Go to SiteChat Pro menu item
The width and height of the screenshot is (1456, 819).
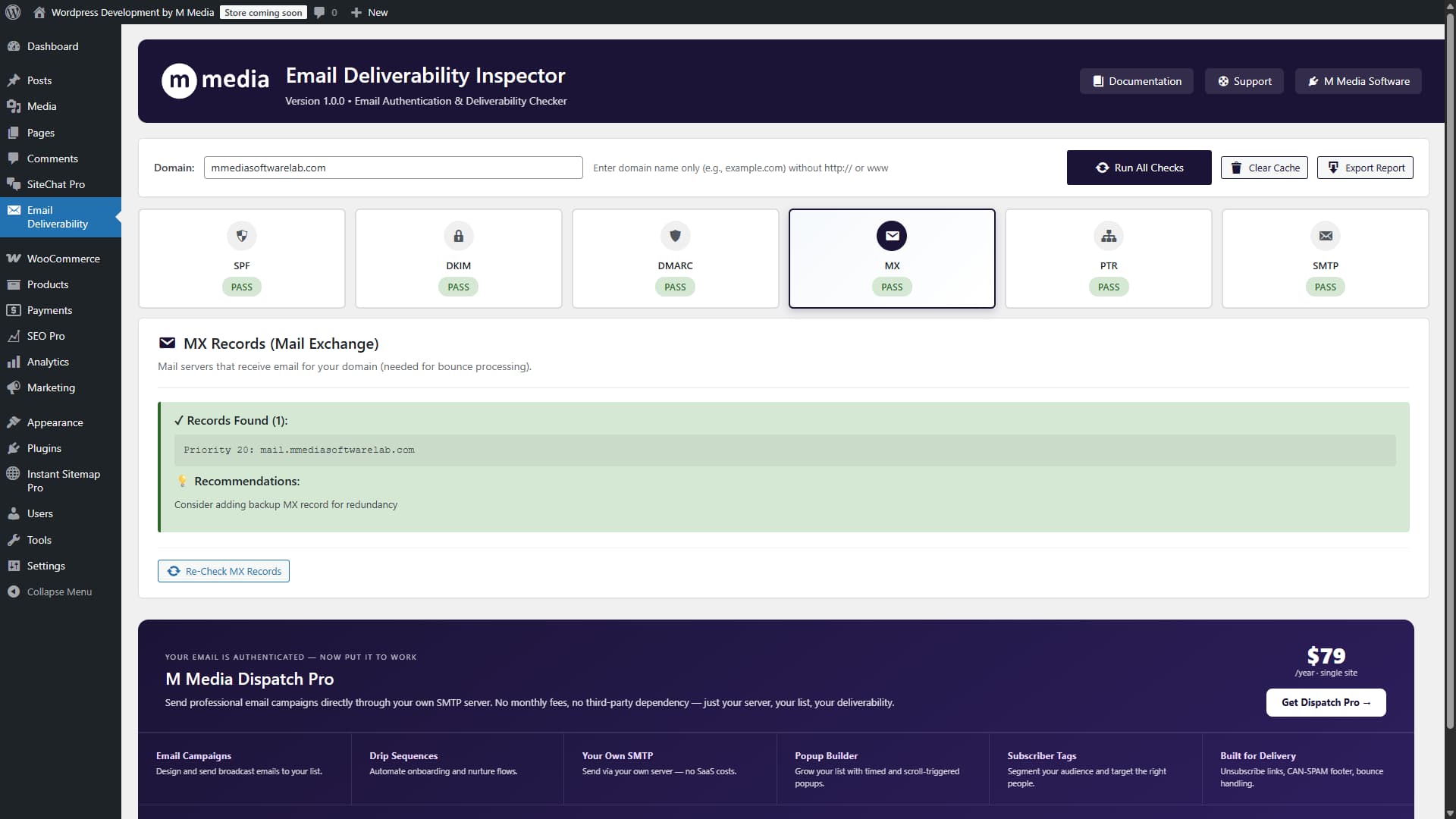(55, 184)
